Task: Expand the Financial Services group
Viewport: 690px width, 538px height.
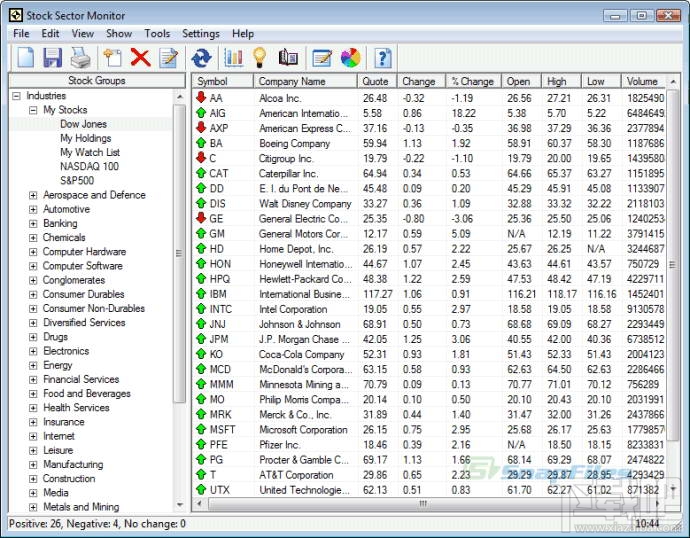Action: [x=33, y=380]
